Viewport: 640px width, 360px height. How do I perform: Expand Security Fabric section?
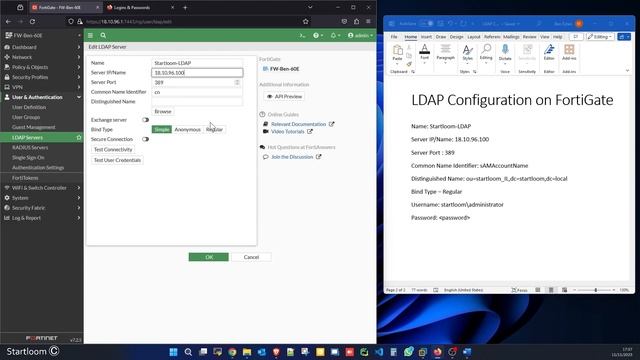click(42, 208)
